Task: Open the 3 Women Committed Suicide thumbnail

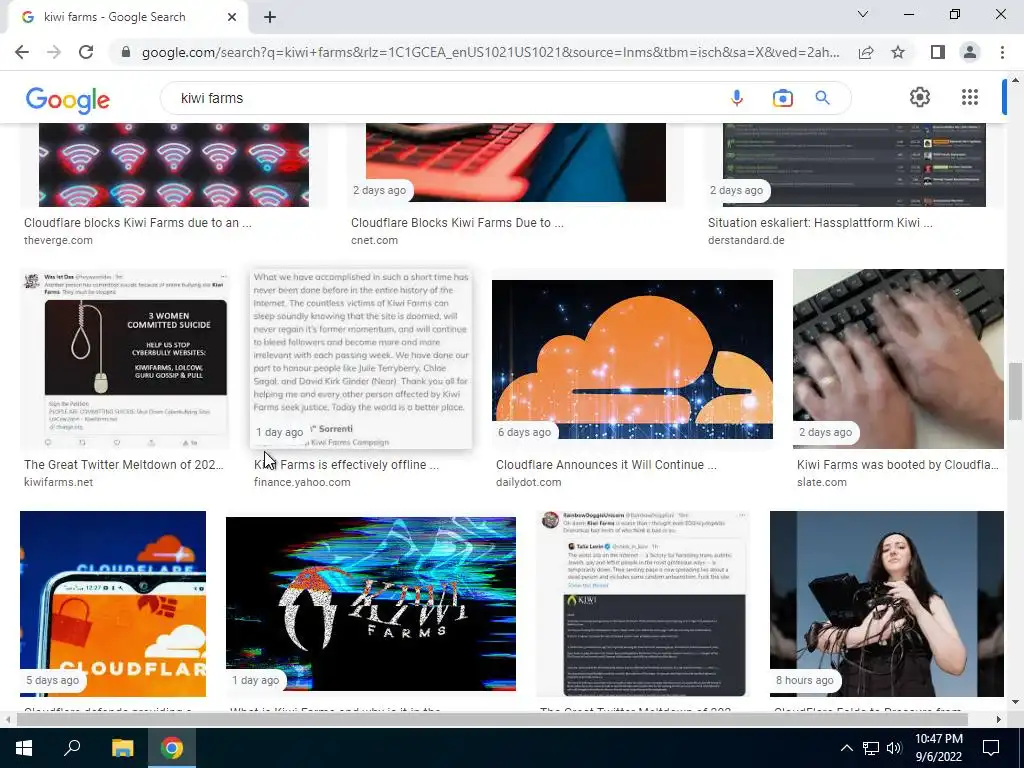Action: (124, 359)
